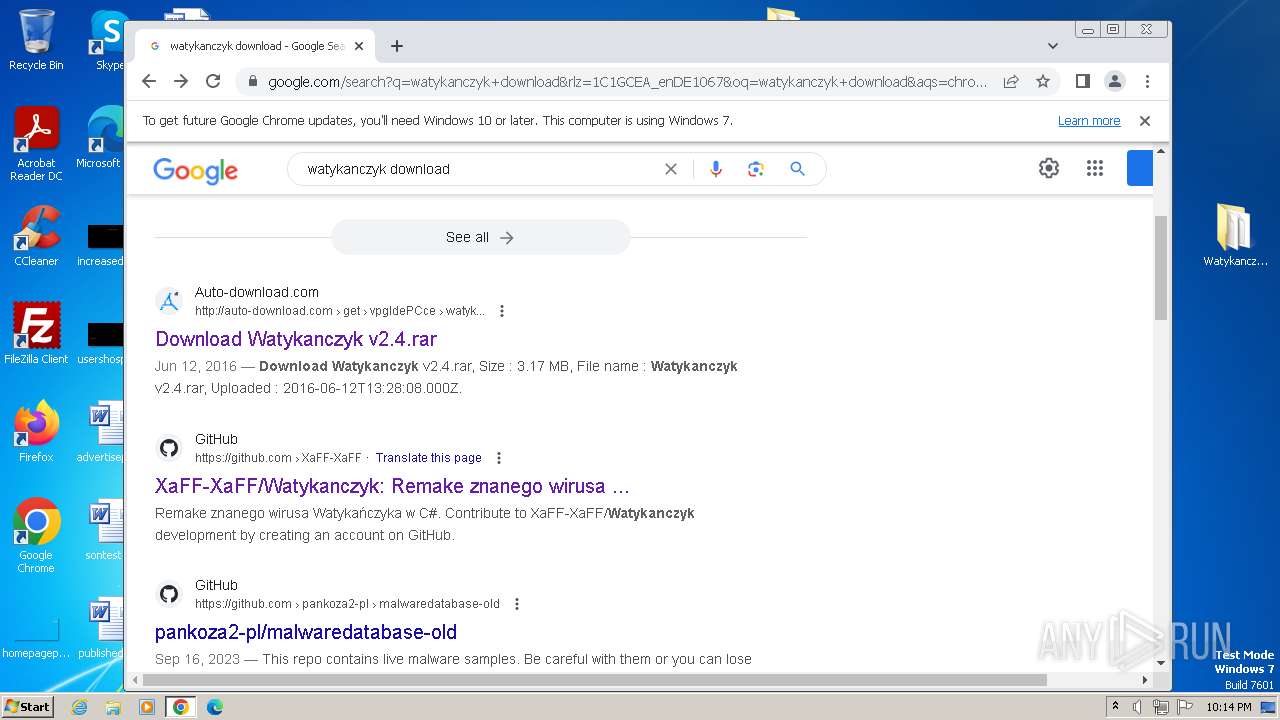Image resolution: width=1280 pixels, height=720 pixels.
Task: Share this page icon in address bar
Action: (x=1011, y=81)
